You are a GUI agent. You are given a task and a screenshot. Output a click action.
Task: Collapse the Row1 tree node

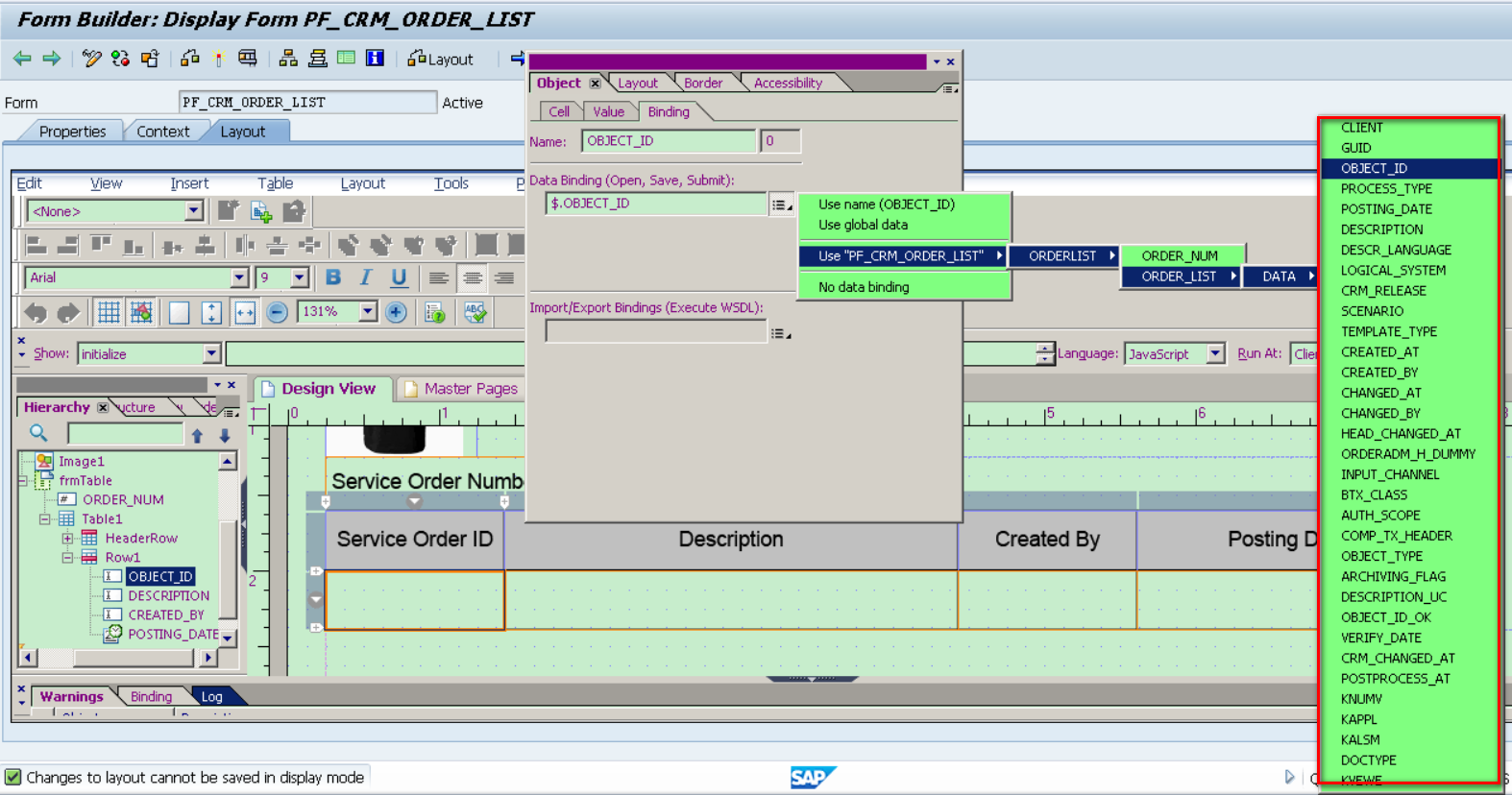(67, 558)
